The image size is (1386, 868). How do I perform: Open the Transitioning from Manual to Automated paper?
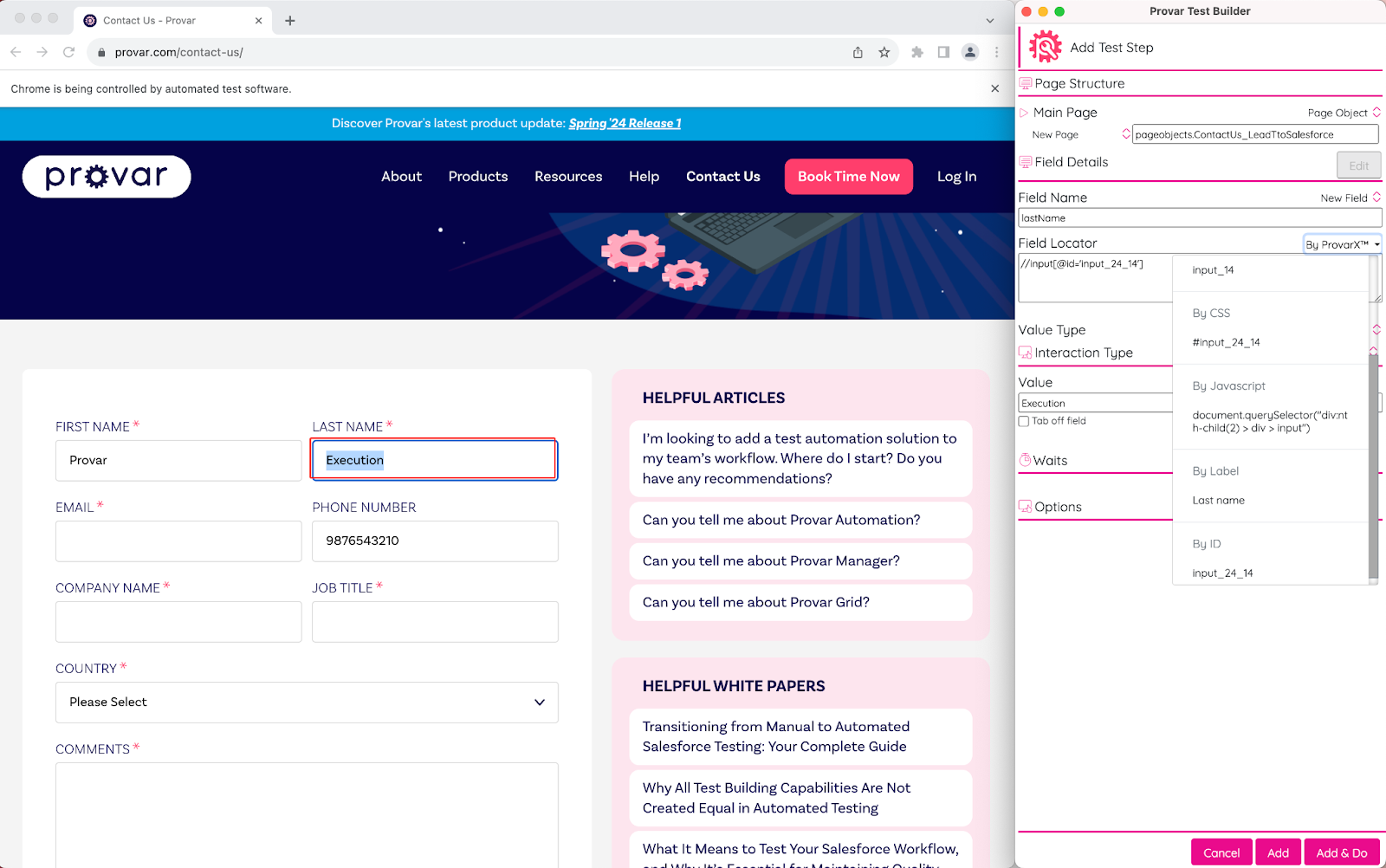tap(800, 737)
